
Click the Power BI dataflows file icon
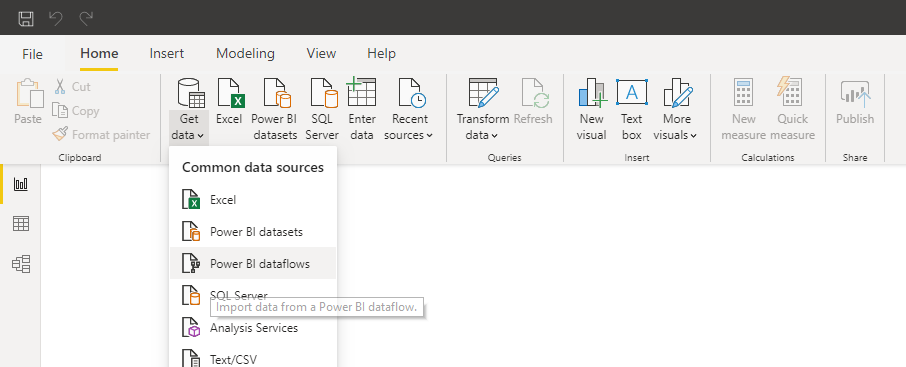pos(191,264)
